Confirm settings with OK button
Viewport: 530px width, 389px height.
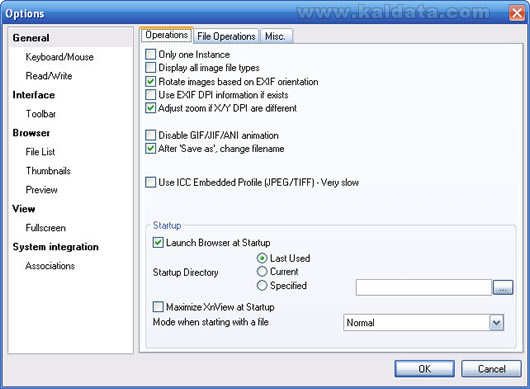[425, 369]
